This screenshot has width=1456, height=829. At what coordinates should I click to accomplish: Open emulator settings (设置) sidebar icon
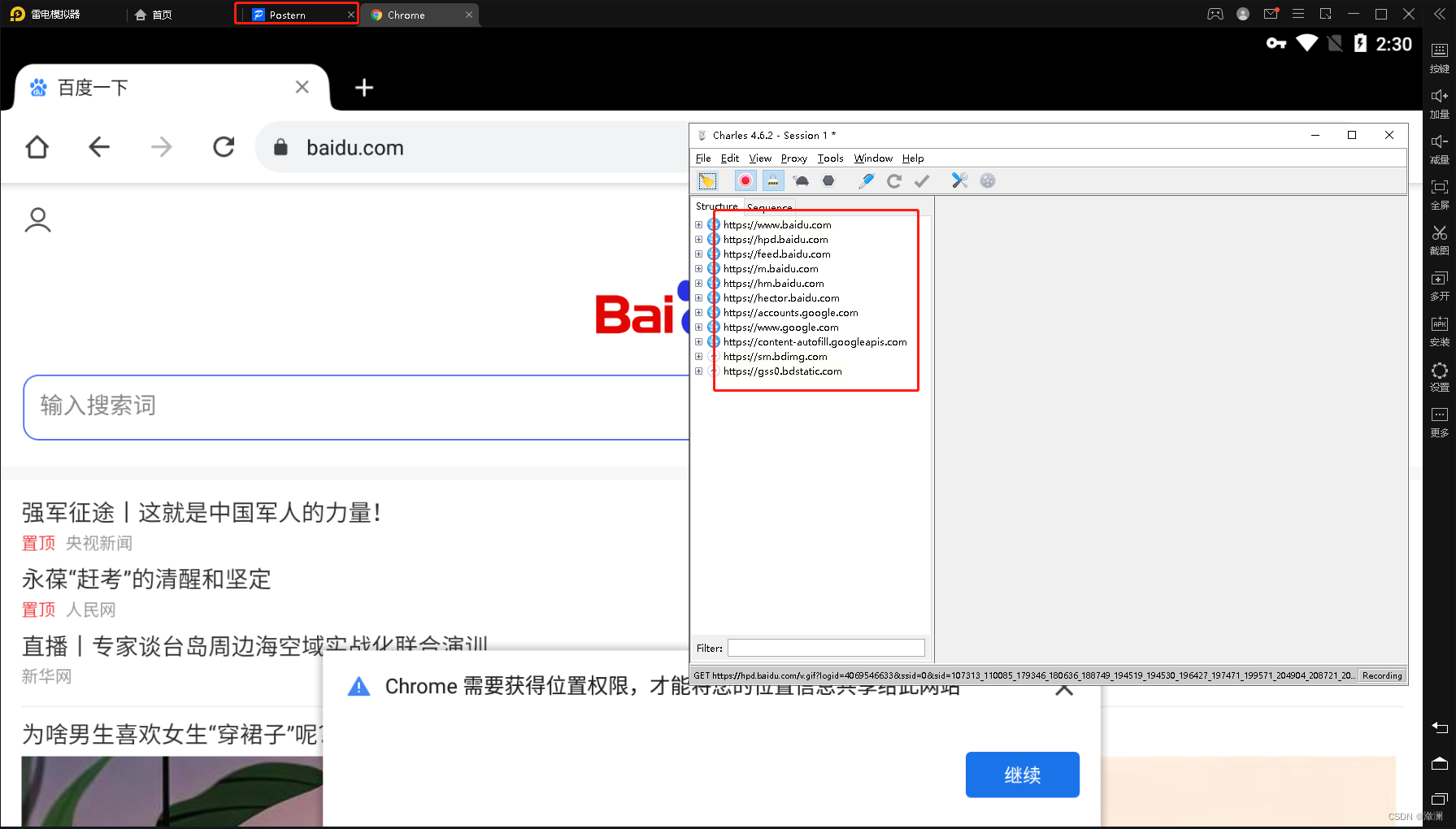1440,376
